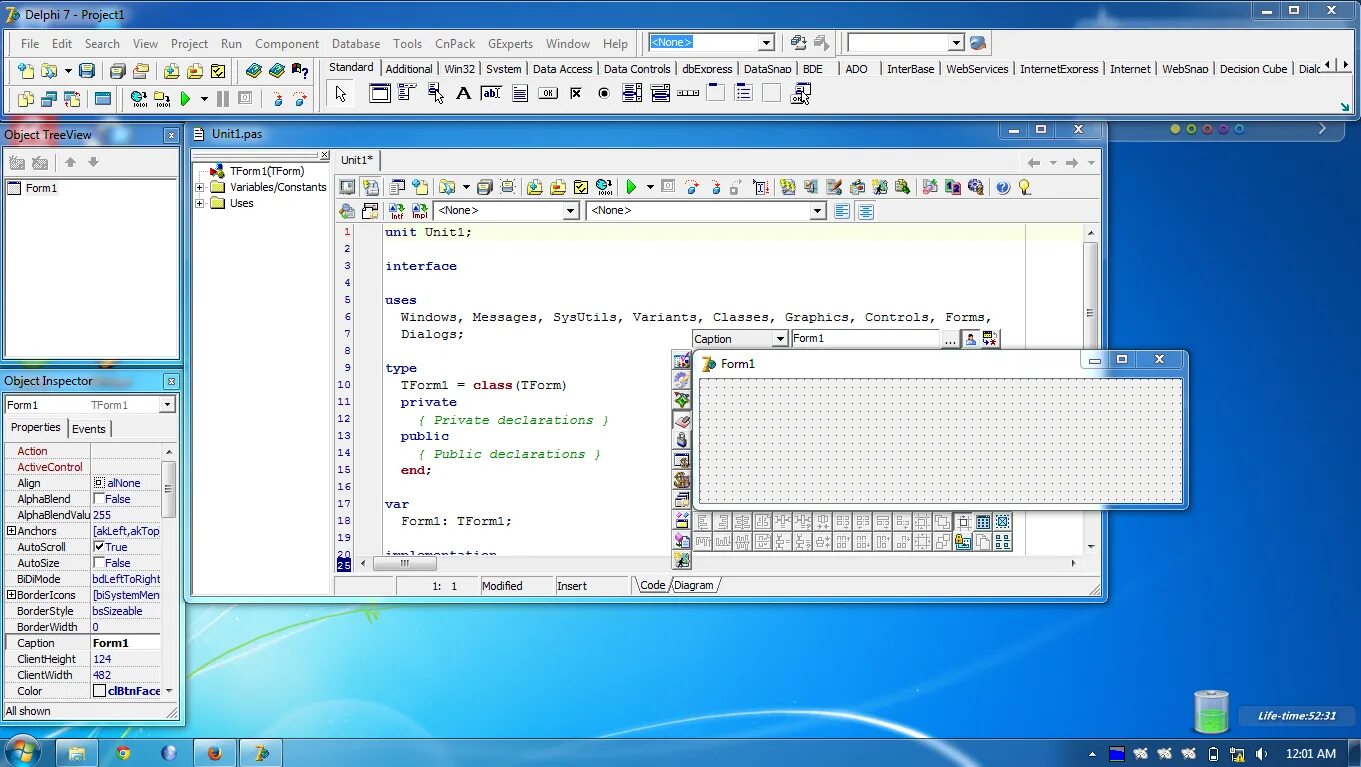The image size is (1361, 767).
Task: Switch to the Additional palette tab
Action: [x=409, y=69]
